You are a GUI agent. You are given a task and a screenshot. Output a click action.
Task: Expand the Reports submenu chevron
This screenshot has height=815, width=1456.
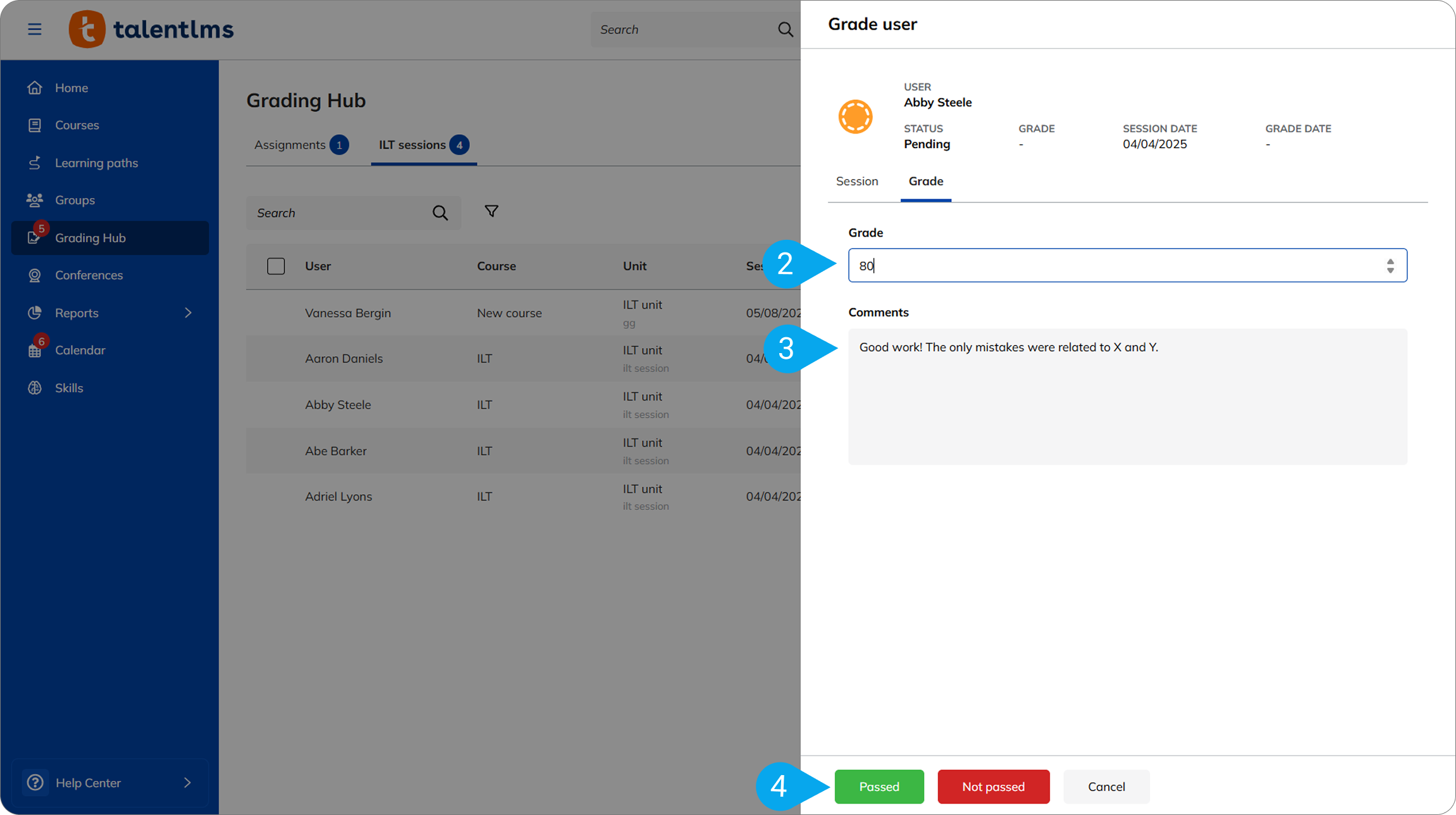pos(188,313)
